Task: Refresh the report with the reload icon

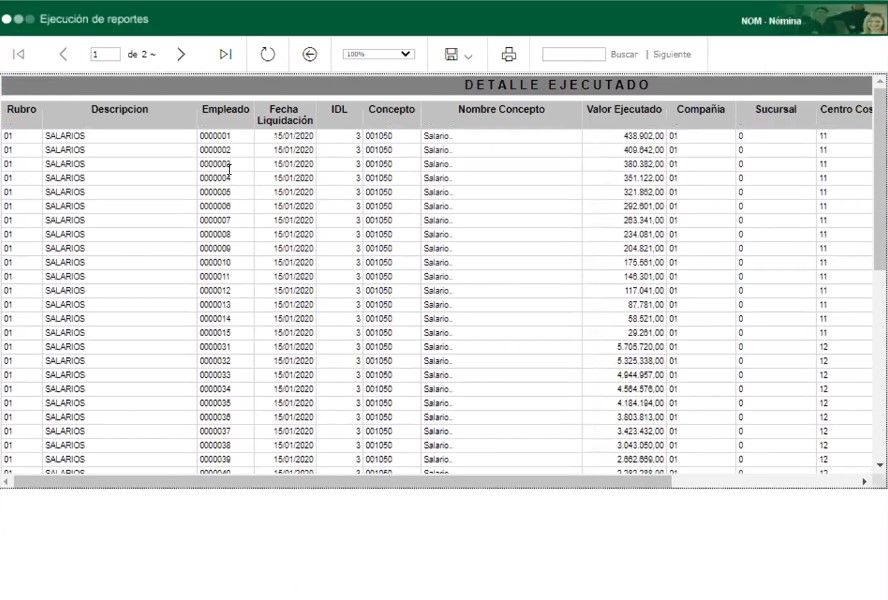Action: tap(267, 54)
